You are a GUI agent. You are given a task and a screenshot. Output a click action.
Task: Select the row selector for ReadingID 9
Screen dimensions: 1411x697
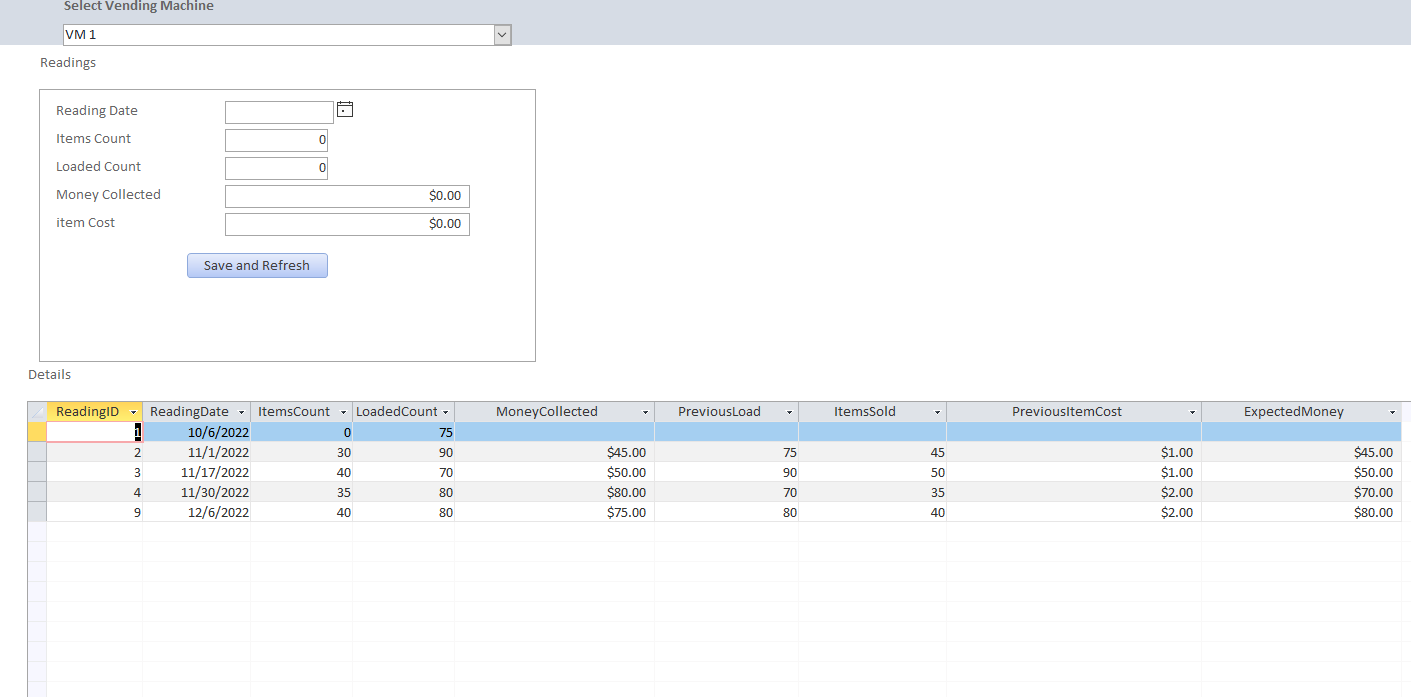(x=37, y=512)
